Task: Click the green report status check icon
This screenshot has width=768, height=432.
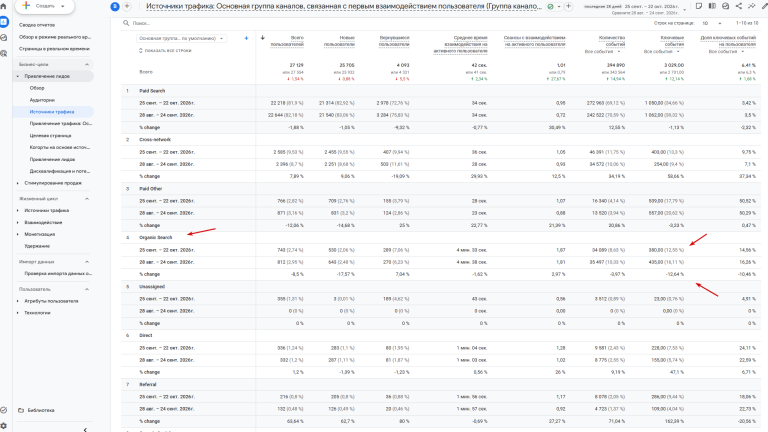Action: 551,7
